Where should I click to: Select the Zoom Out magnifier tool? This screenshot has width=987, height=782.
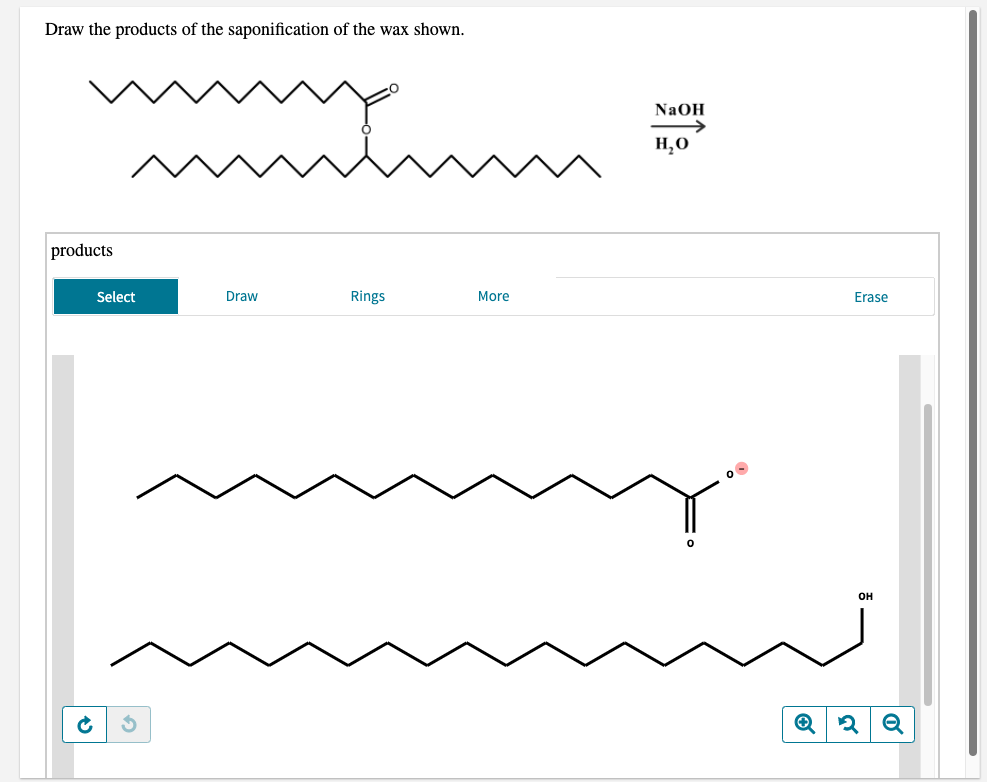[x=892, y=724]
